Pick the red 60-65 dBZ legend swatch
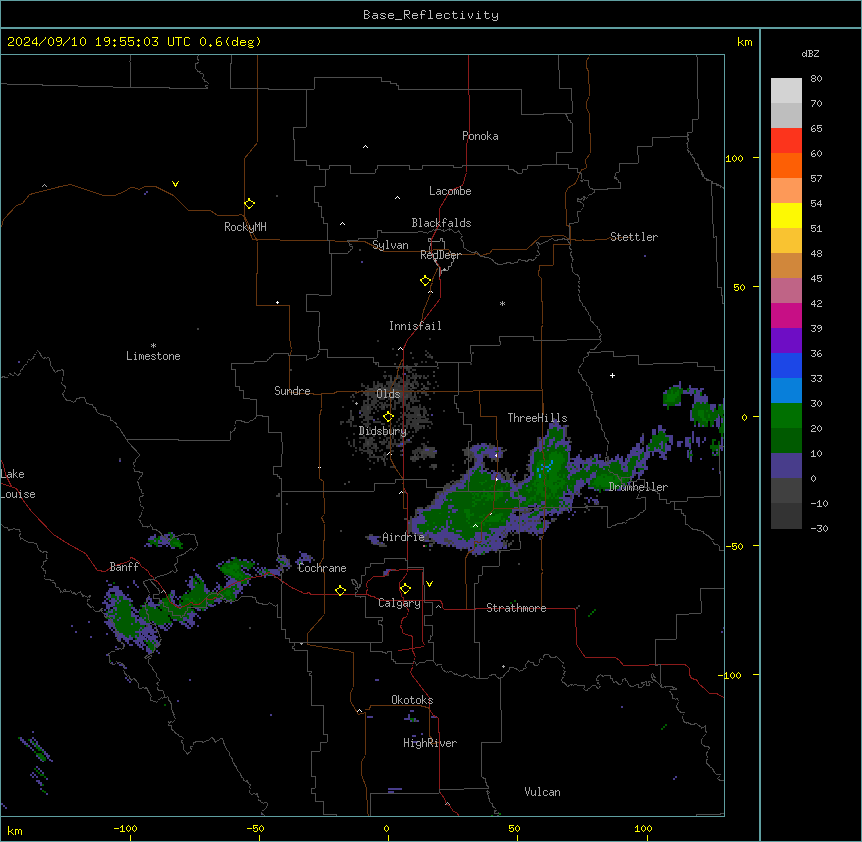 click(x=786, y=141)
